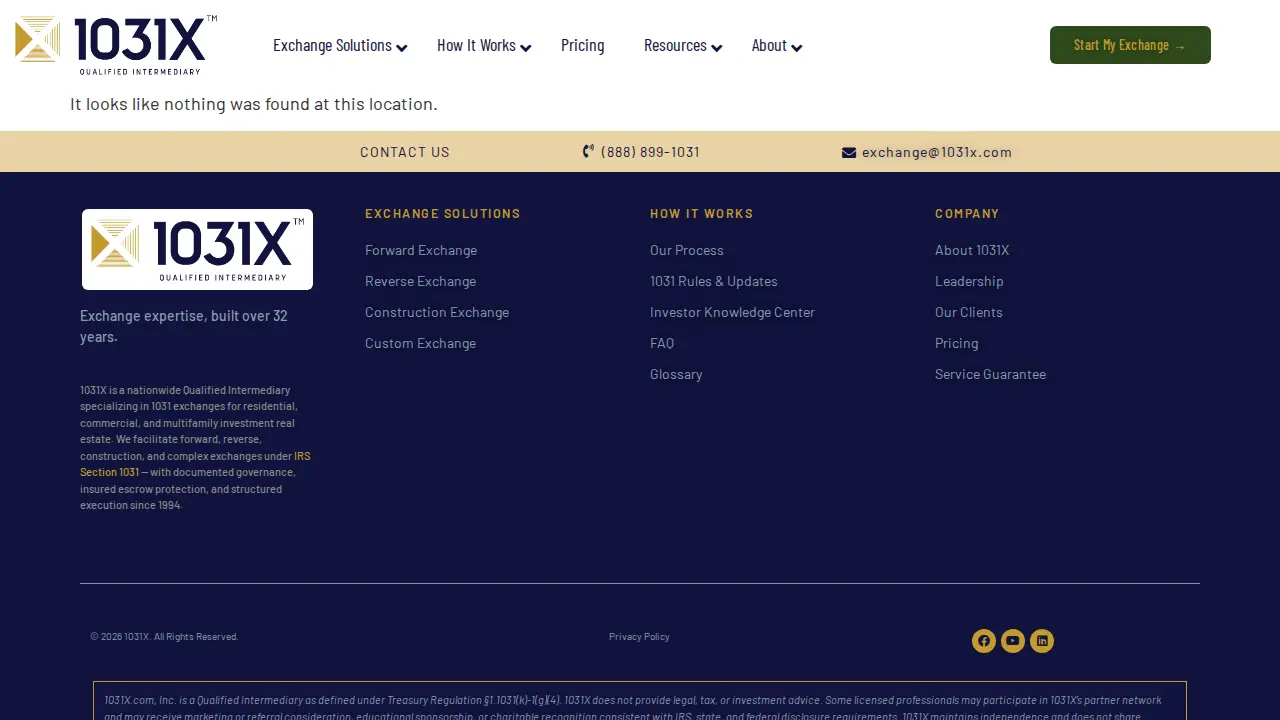
Task: Open the Pricing item in the top navigation
Action: (x=583, y=45)
